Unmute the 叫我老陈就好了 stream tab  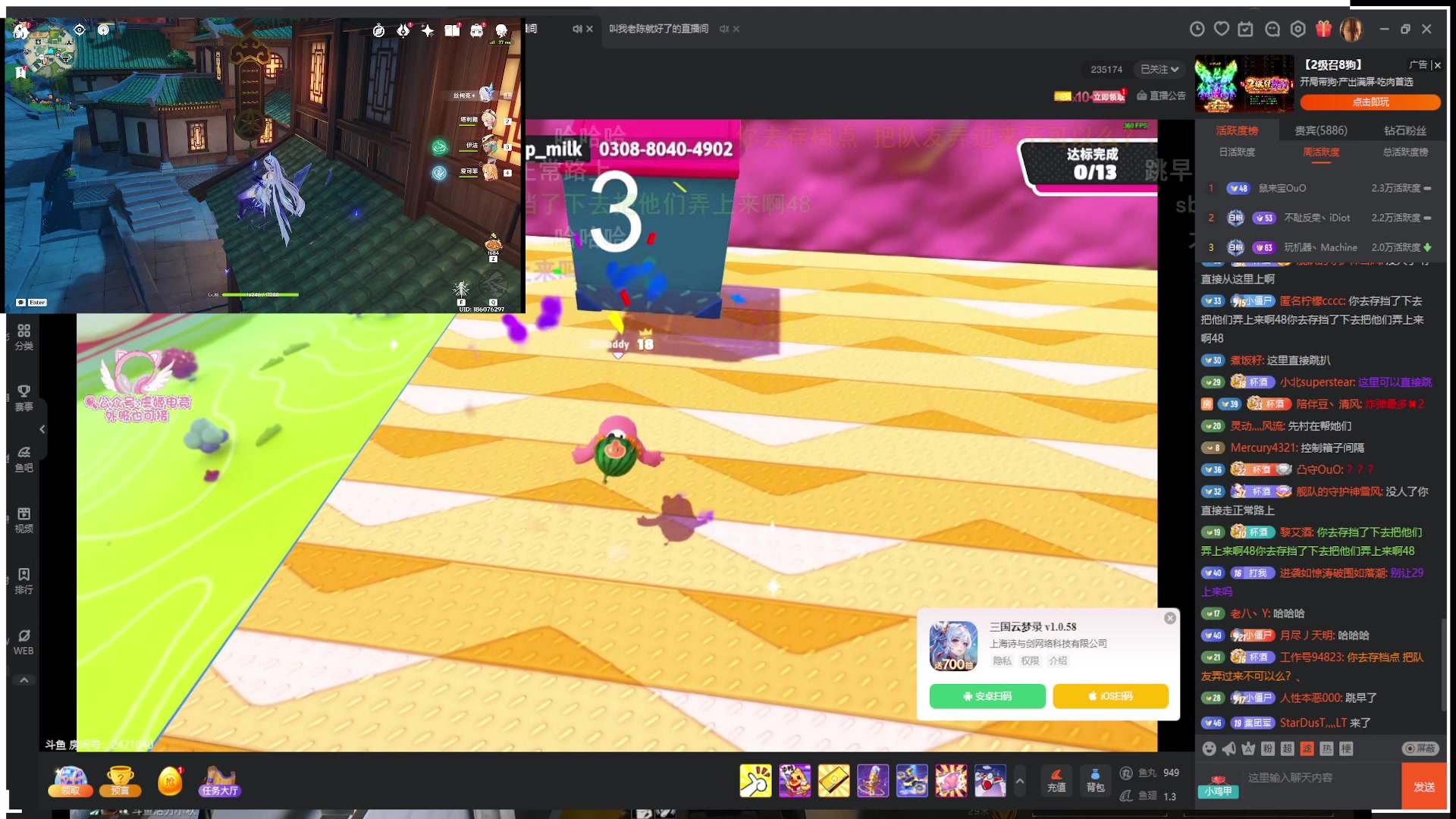pos(724,29)
